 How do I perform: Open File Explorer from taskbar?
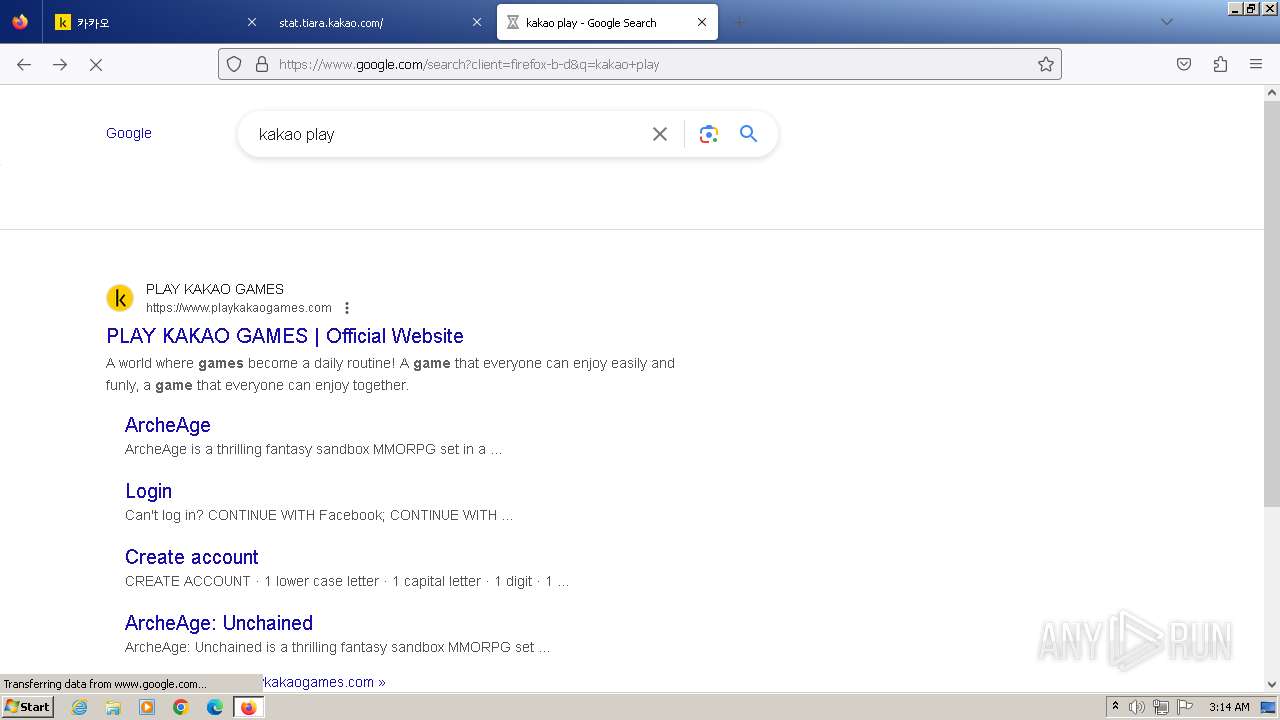(x=113, y=707)
